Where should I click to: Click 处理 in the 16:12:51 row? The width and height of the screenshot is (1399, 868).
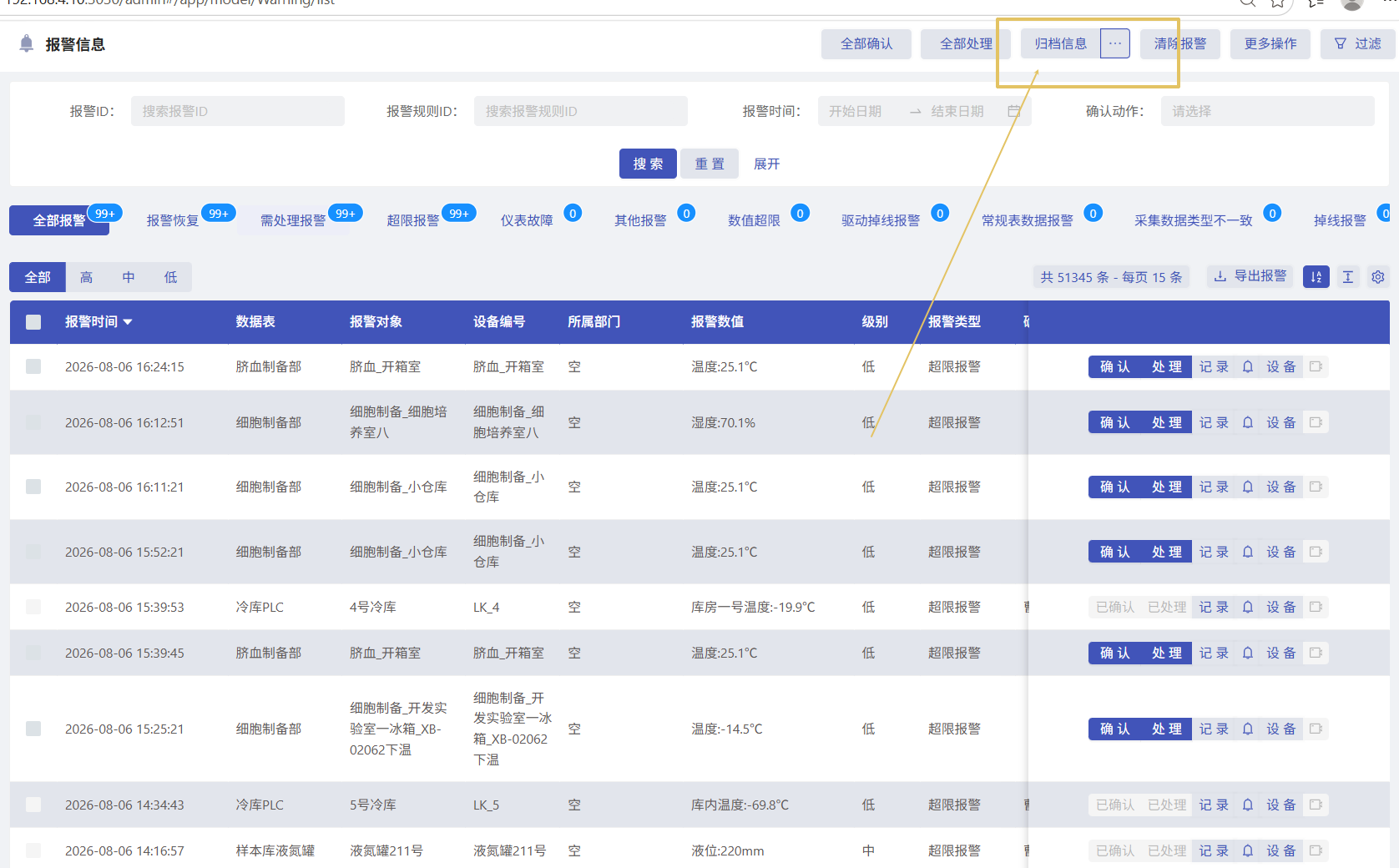coord(1166,422)
